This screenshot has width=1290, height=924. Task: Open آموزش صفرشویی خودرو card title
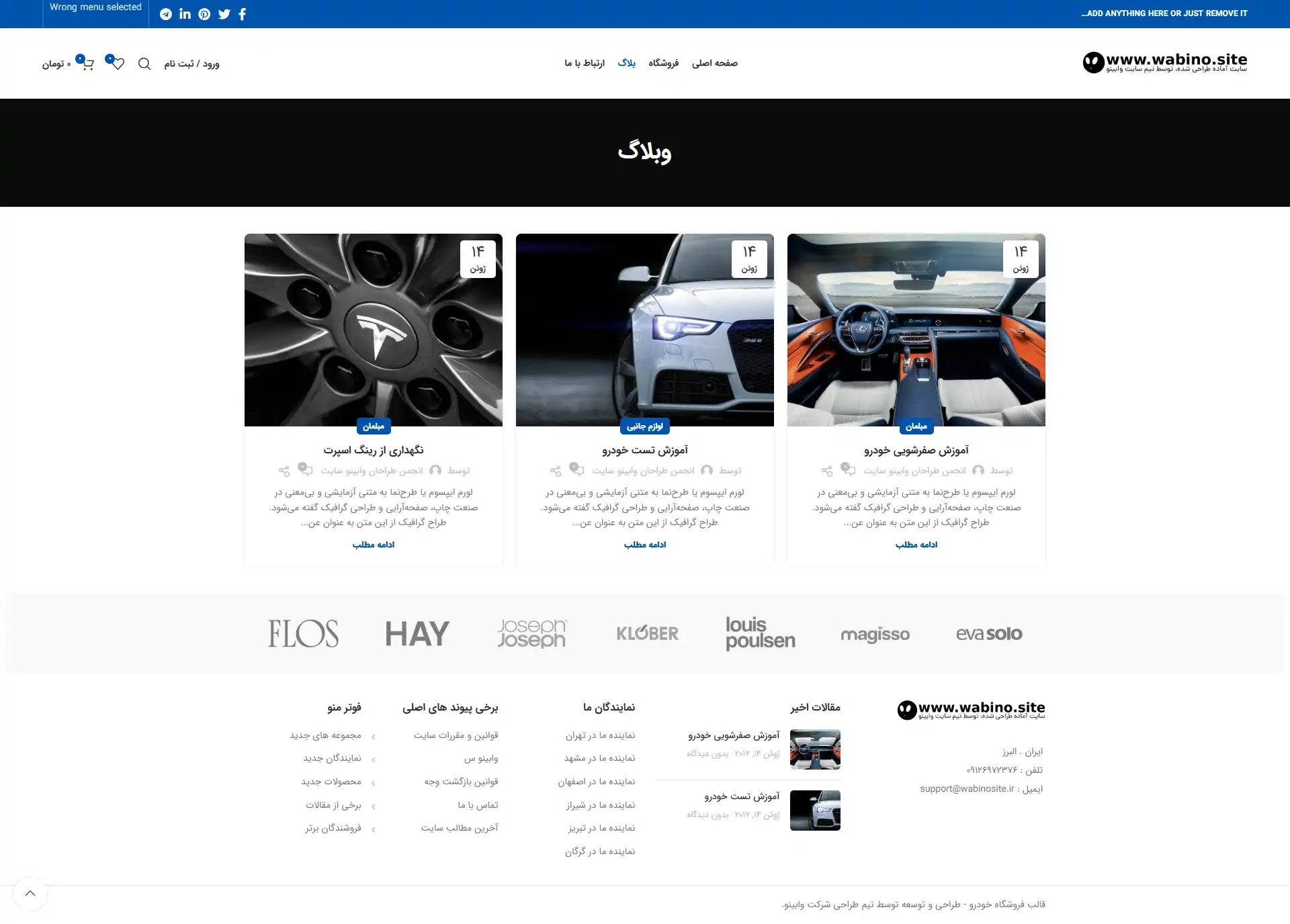coord(916,450)
